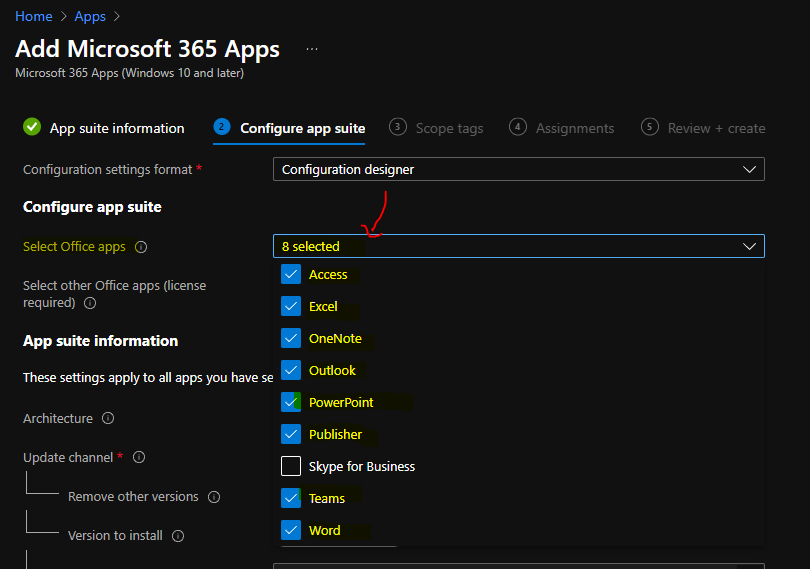Check the Skype for Business checkbox
The width and height of the screenshot is (810, 569).
click(x=291, y=466)
